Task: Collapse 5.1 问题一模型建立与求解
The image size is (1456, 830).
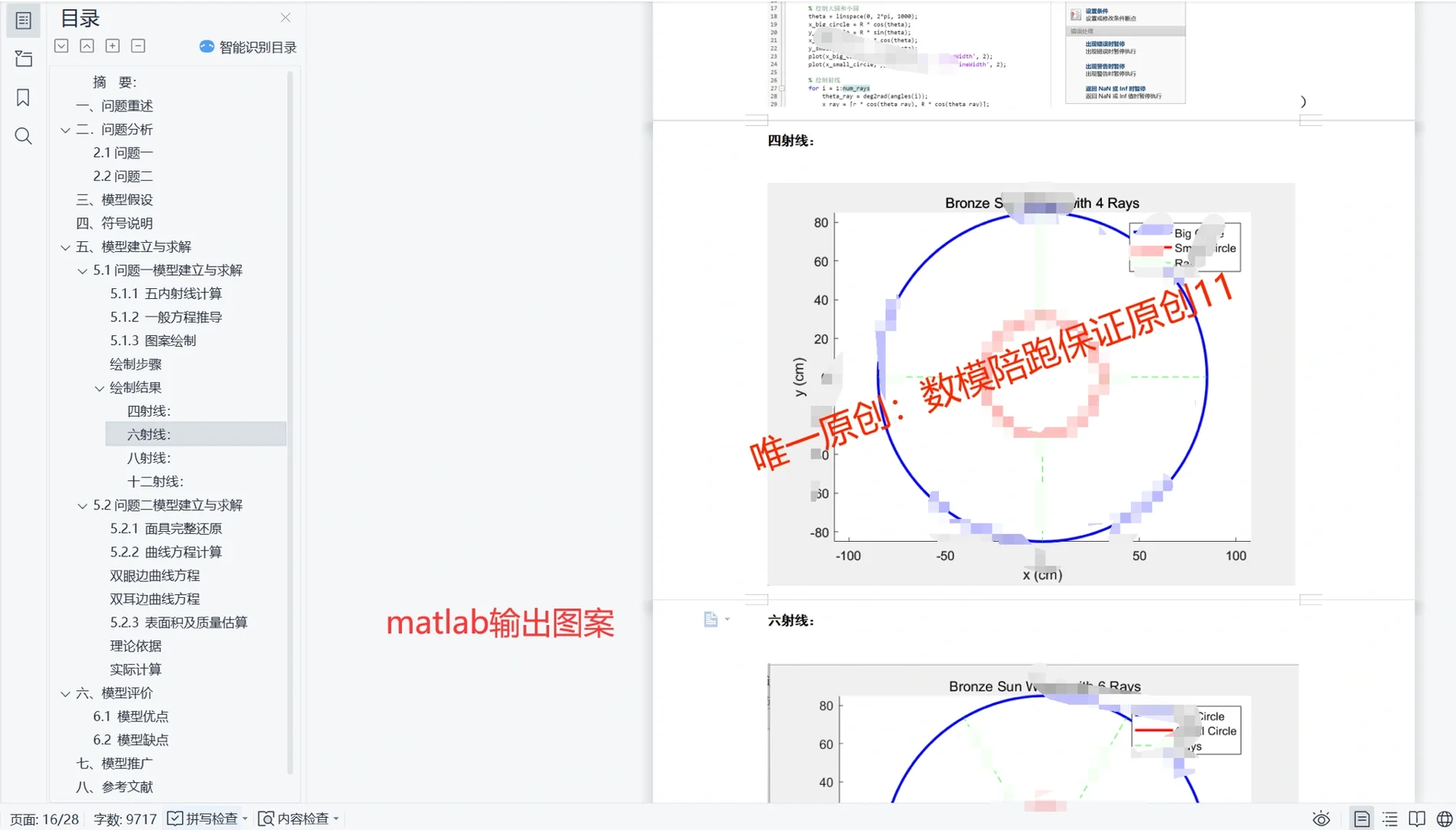Action: [82, 270]
